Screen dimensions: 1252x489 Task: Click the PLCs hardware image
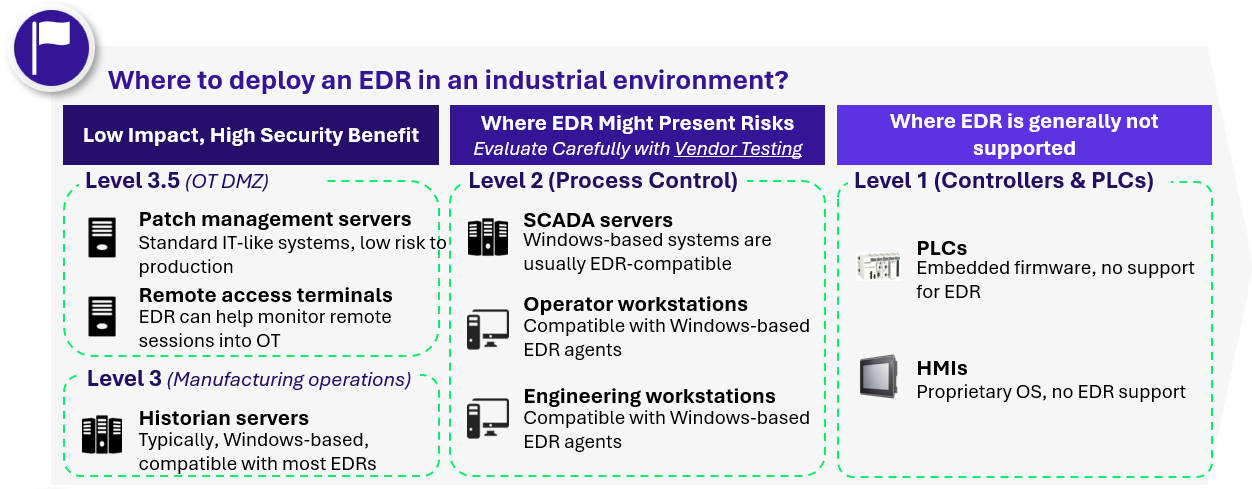coord(879,265)
